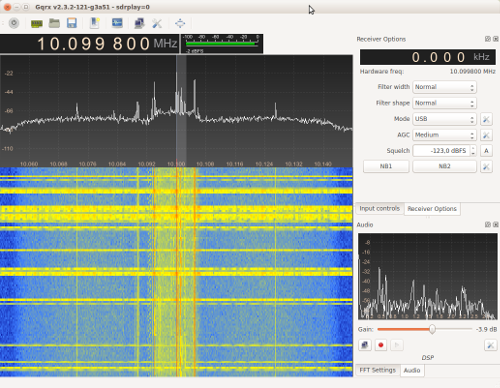The height and width of the screenshot is (388, 500).
Task: Switch to the FFT Settings tab
Action: [377, 370]
